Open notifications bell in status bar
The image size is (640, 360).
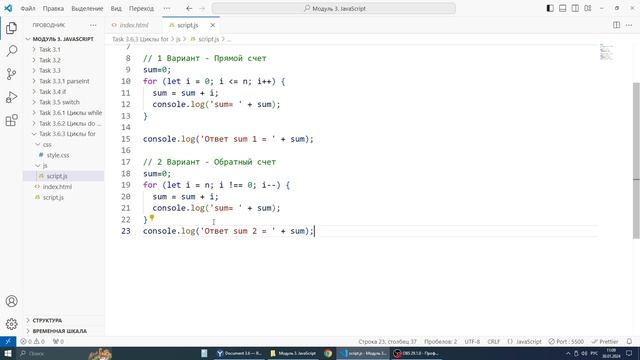(x=629, y=341)
